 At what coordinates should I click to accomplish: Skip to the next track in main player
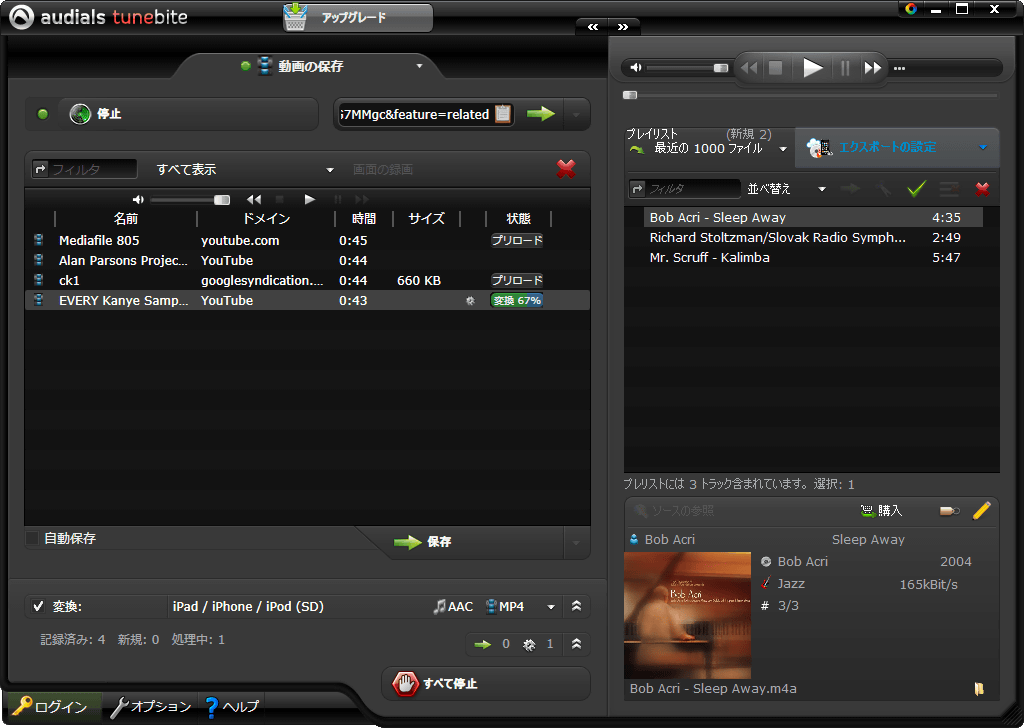(x=872, y=67)
